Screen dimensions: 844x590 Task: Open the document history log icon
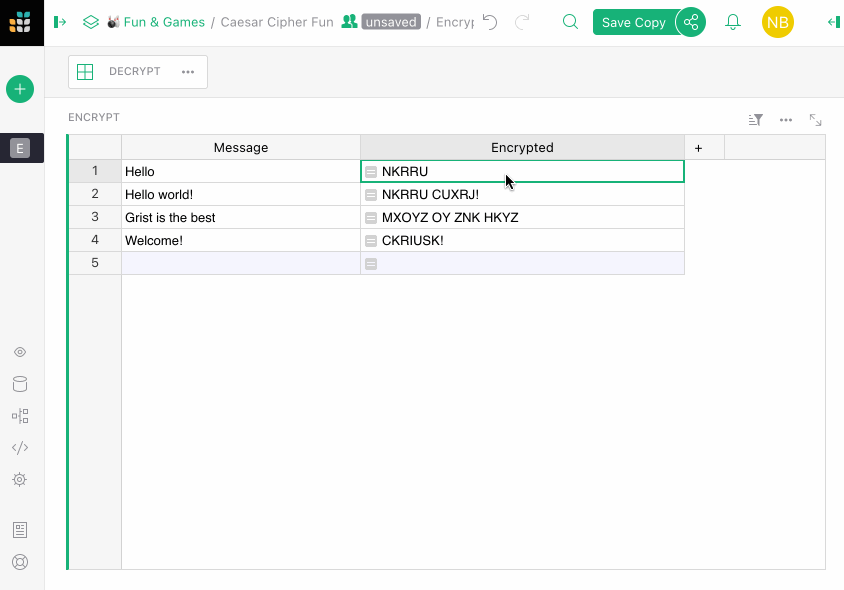point(20,529)
